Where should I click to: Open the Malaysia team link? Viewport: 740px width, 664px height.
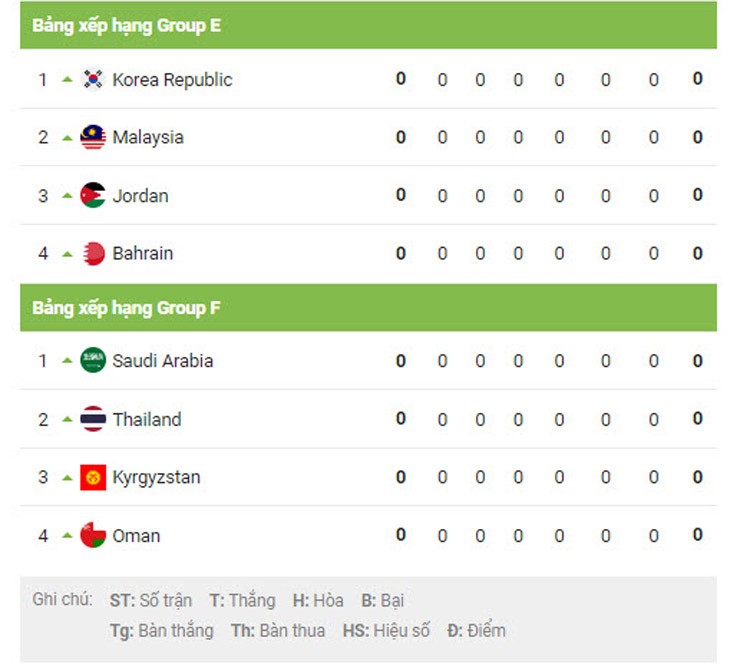tap(148, 138)
